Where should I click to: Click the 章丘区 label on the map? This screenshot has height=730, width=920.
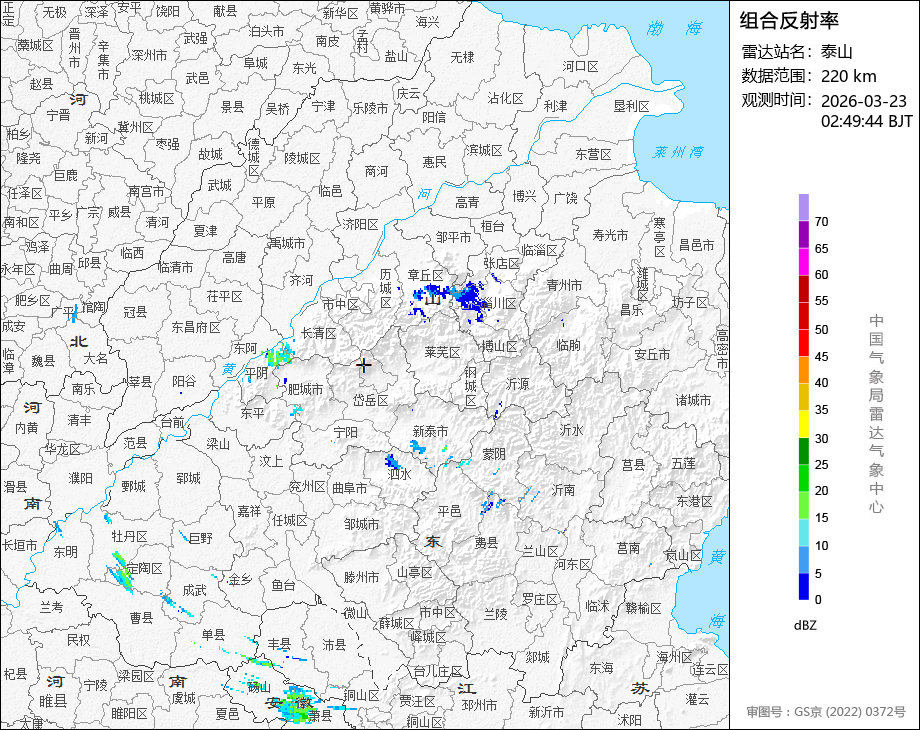pos(425,275)
